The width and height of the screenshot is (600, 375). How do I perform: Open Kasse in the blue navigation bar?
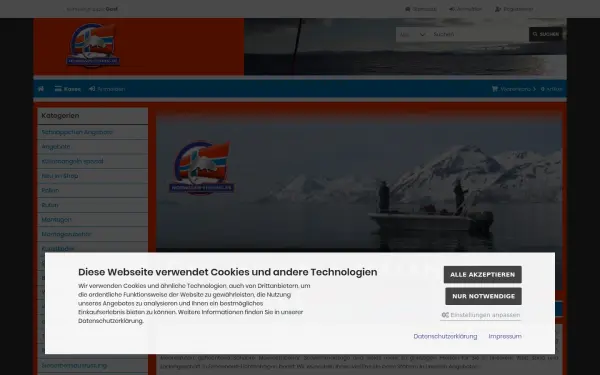(x=68, y=89)
